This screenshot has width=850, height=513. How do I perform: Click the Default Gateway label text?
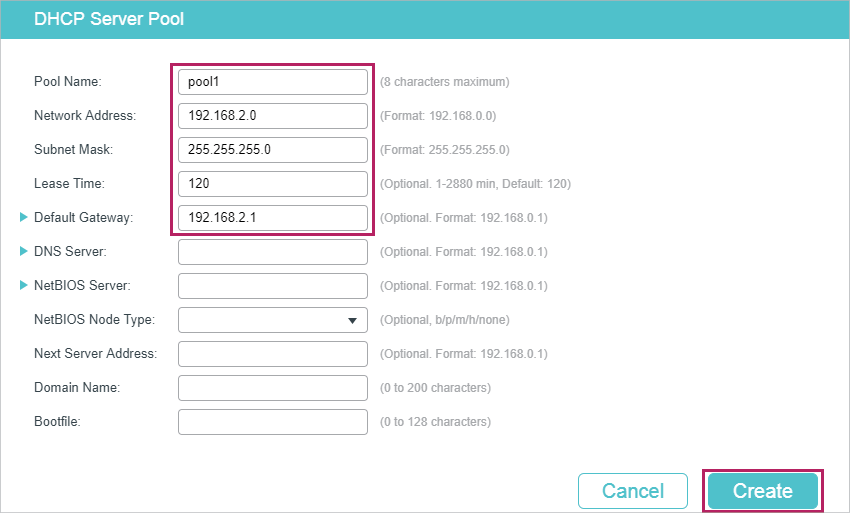click(x=83, y=217)
